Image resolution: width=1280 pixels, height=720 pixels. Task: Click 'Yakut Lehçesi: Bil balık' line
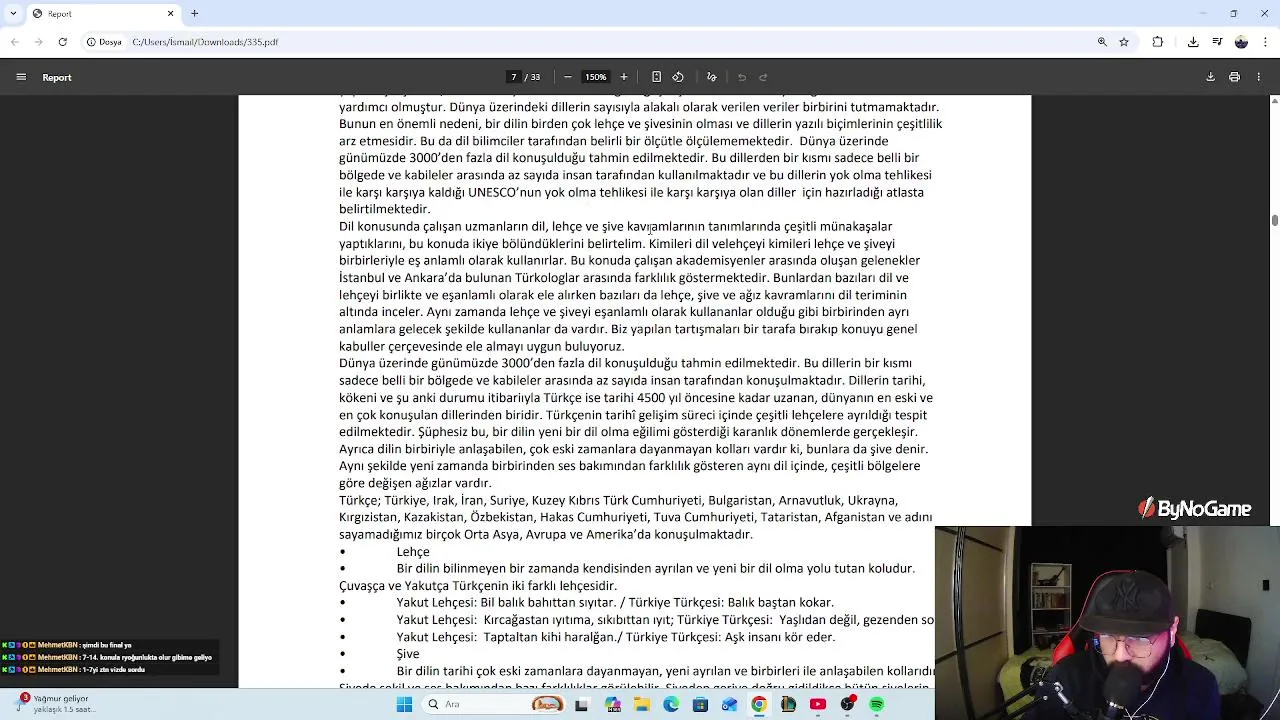(x=614, y=603)
